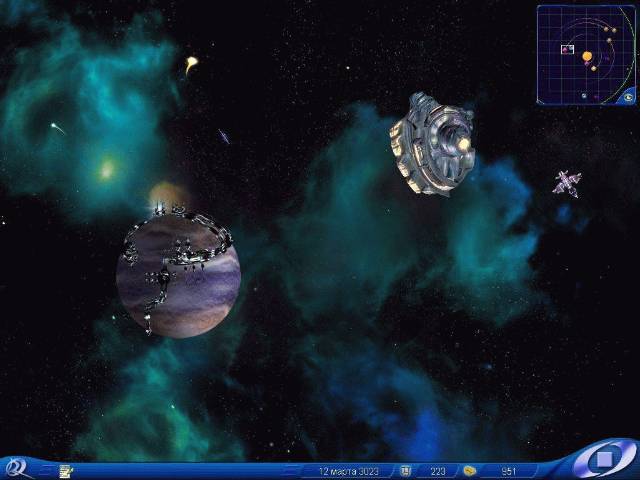Click the tiny purple vessel streak
This screenshot has height=480, width=640.
click(224, 136)
